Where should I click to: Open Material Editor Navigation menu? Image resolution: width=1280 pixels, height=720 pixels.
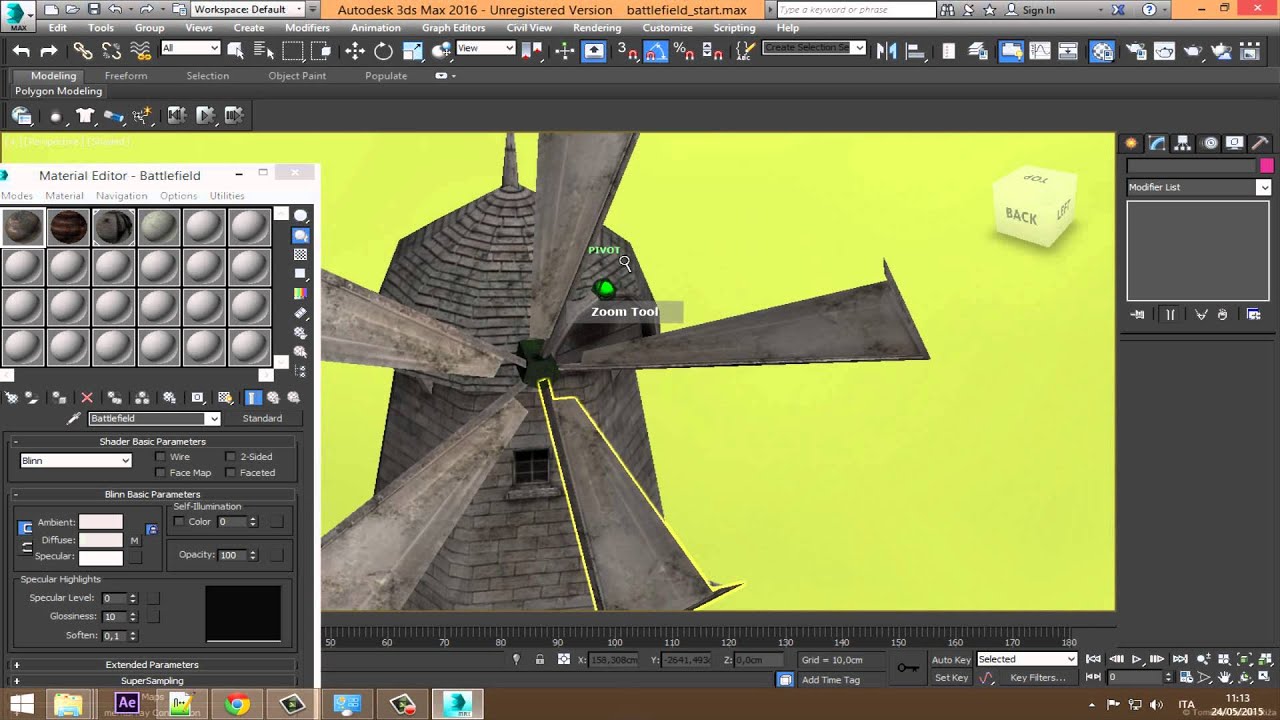(x=122, y=196)
